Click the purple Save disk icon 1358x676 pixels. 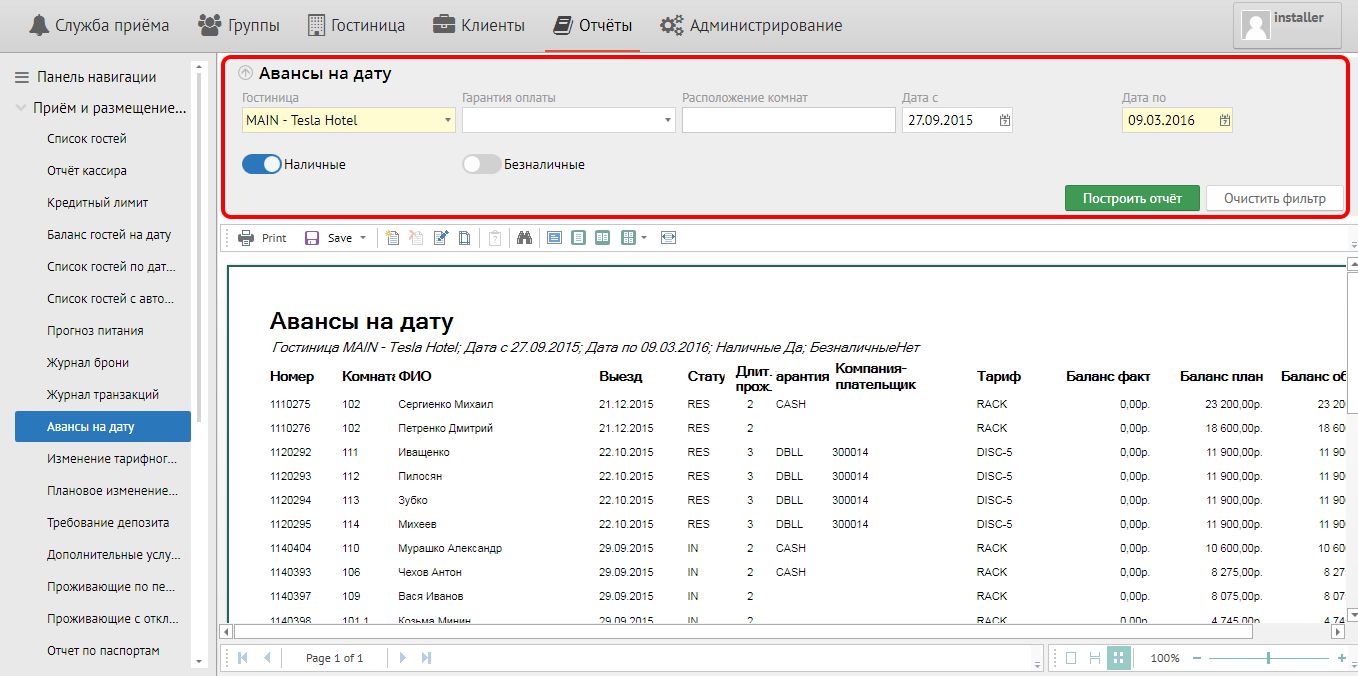(x=312, y=238)
